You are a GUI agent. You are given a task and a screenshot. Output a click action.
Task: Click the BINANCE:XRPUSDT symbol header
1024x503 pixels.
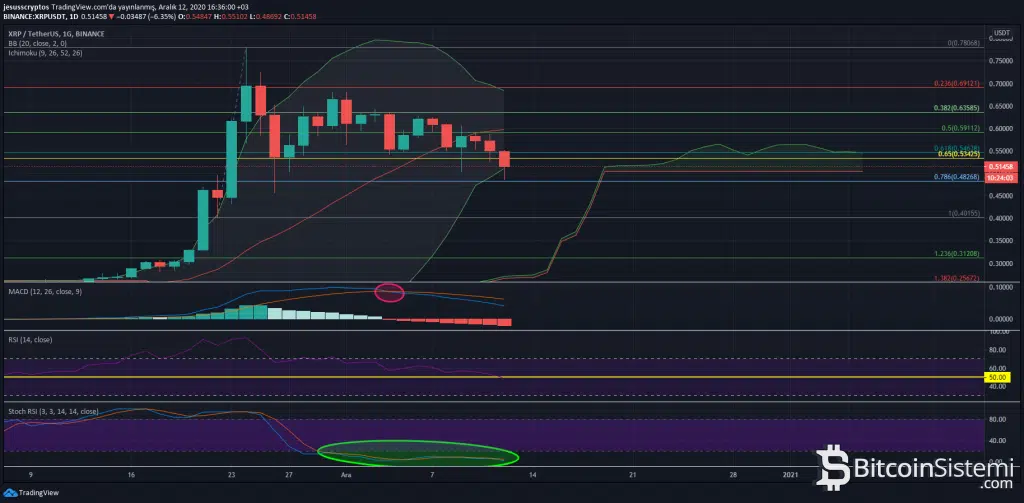(38, 17)
